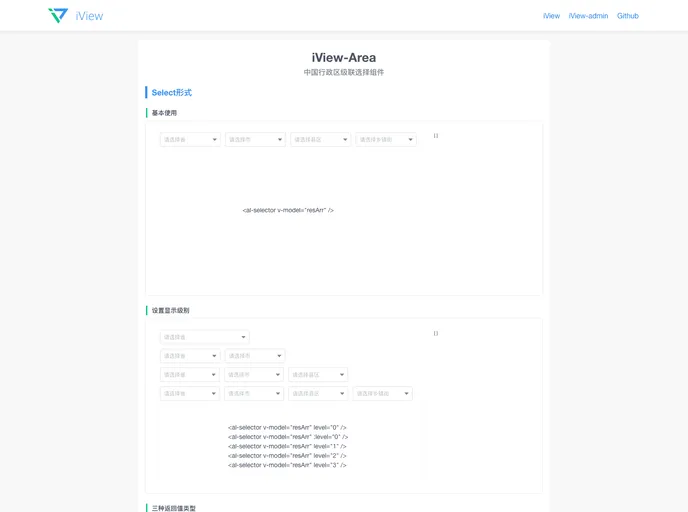Image resolution: width=688 pixels, height=512 pixels.
Task: Open 请选择省 in the three-selector row
Action: pyautogui.click(x=190, y=375)
